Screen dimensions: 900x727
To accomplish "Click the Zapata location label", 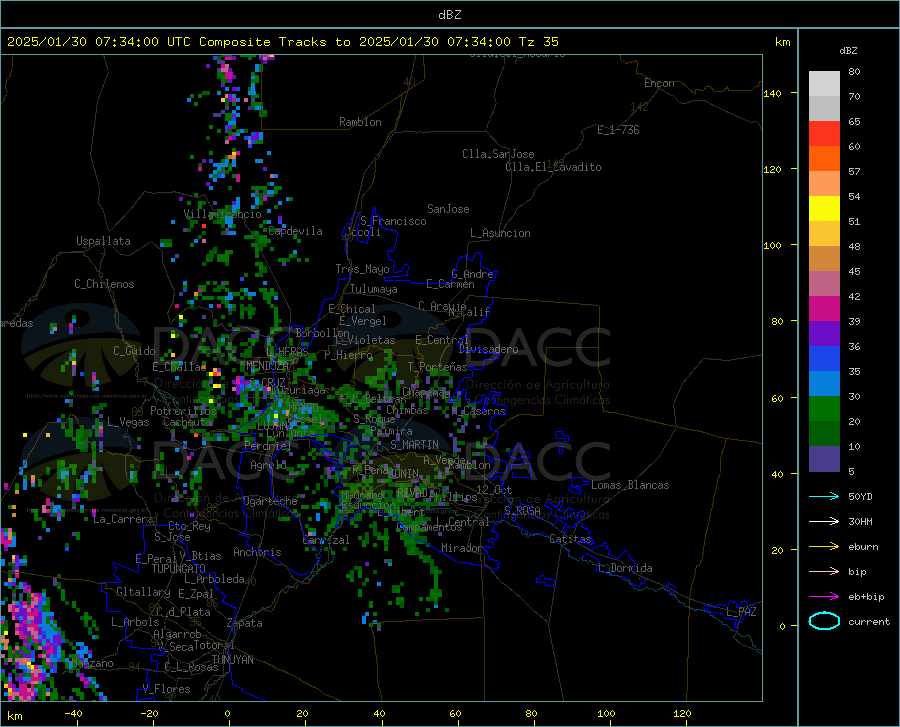I will pos(245,623).
